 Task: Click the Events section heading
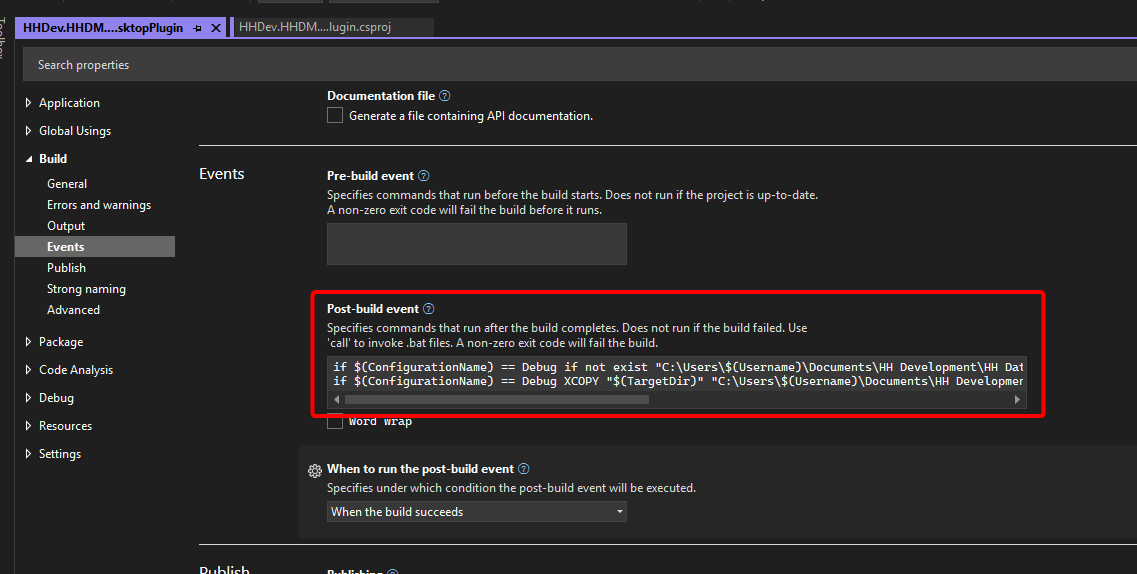222,174
